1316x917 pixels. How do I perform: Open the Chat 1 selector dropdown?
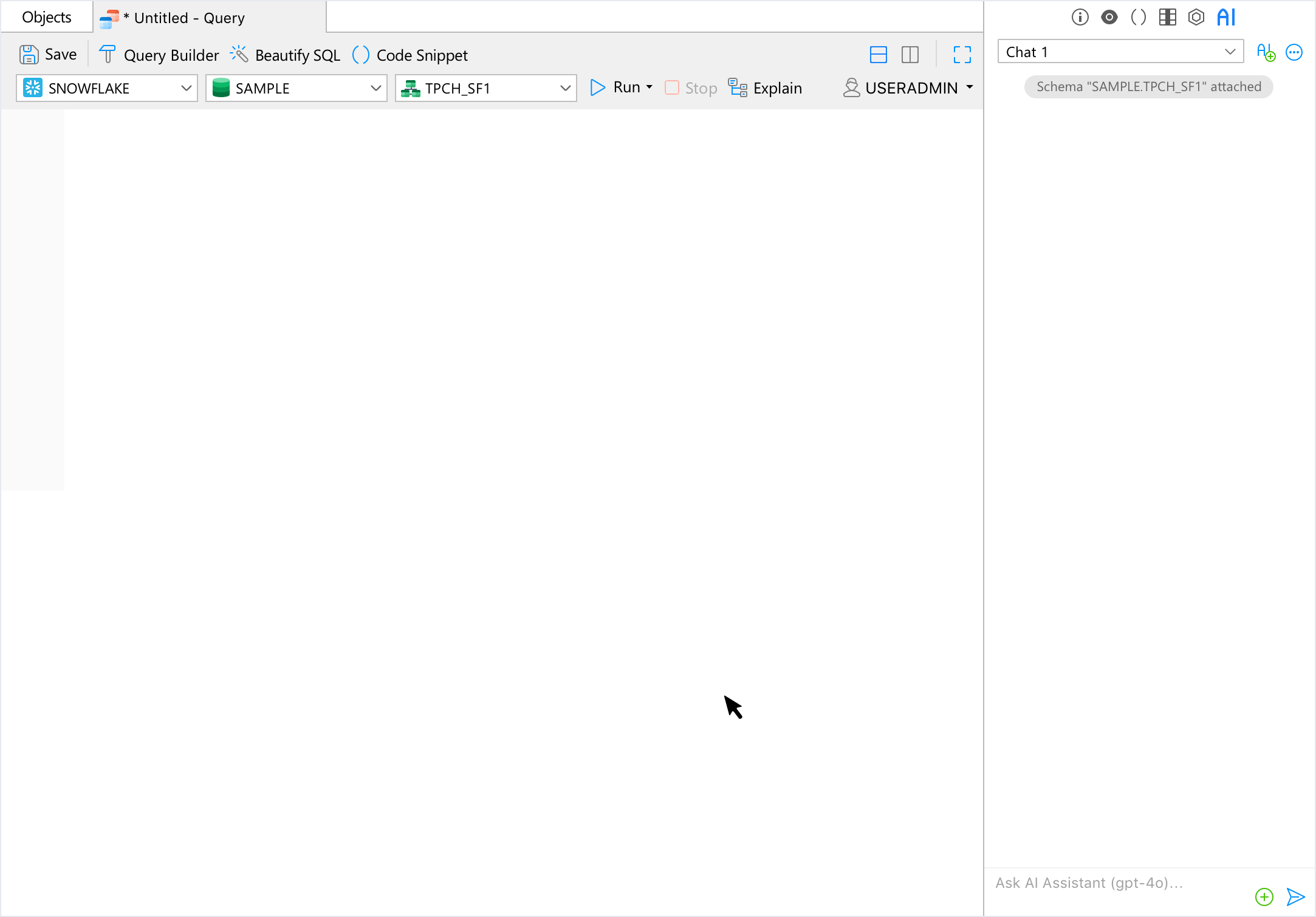click(x=1120, y=52)
